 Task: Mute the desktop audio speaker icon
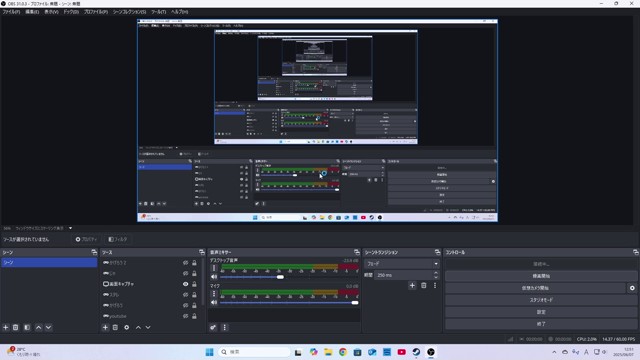pos(214,277)
